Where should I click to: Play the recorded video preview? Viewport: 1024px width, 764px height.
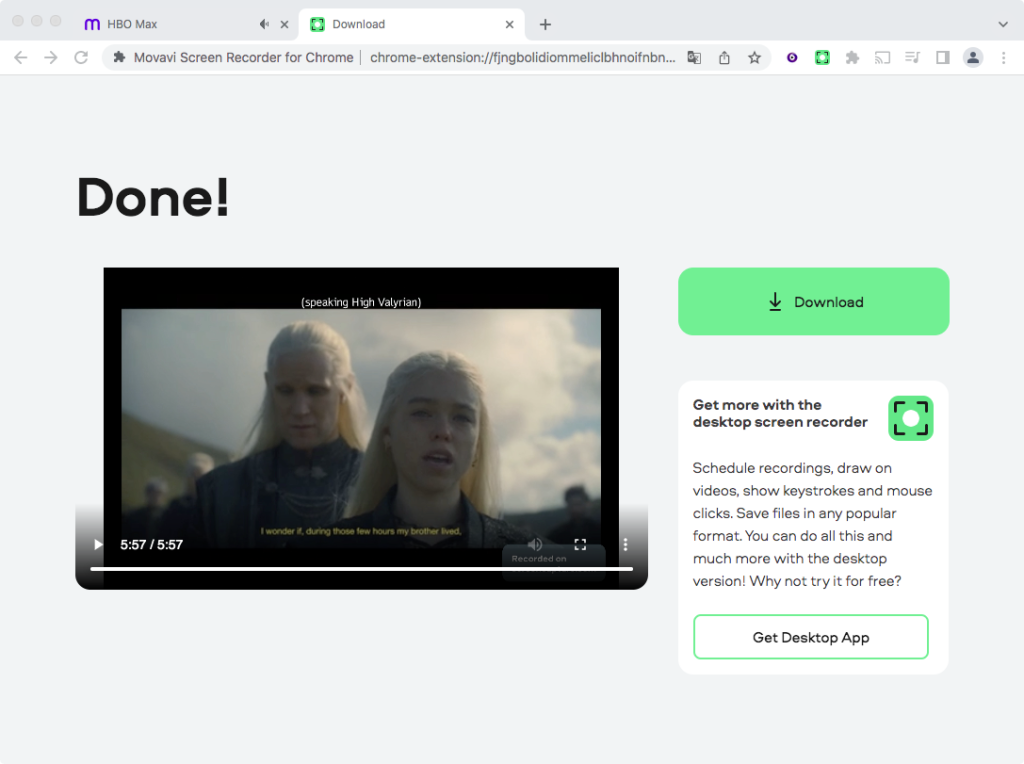coord(98,545)
